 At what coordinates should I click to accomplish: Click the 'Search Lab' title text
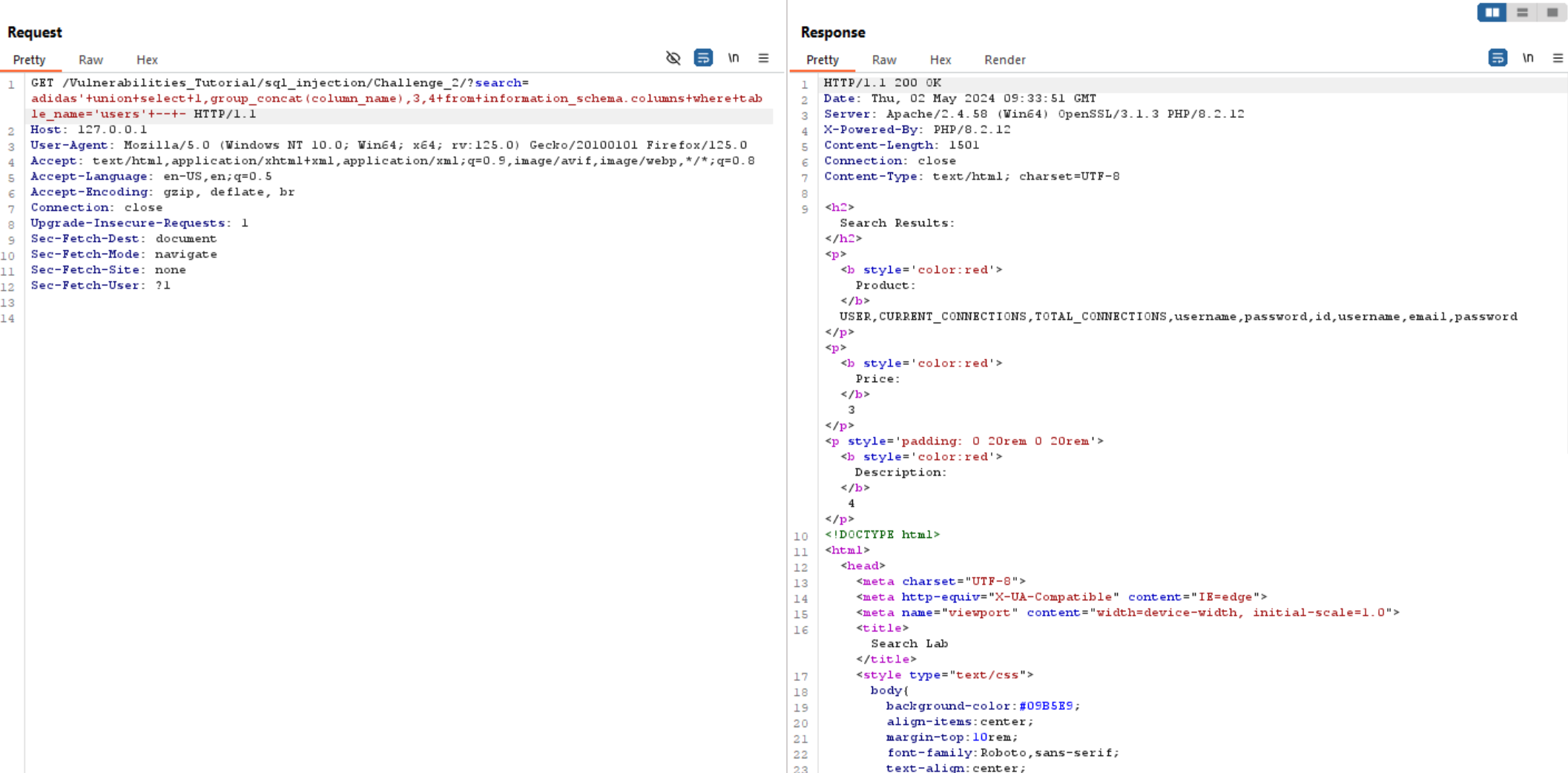coord(909,643)
